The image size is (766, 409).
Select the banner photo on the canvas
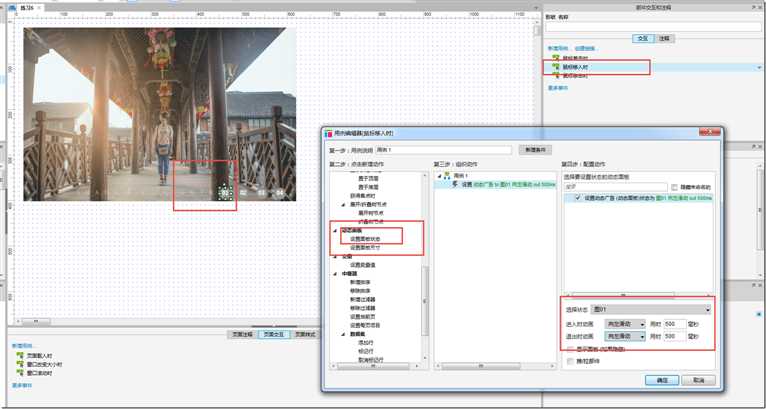159,114
